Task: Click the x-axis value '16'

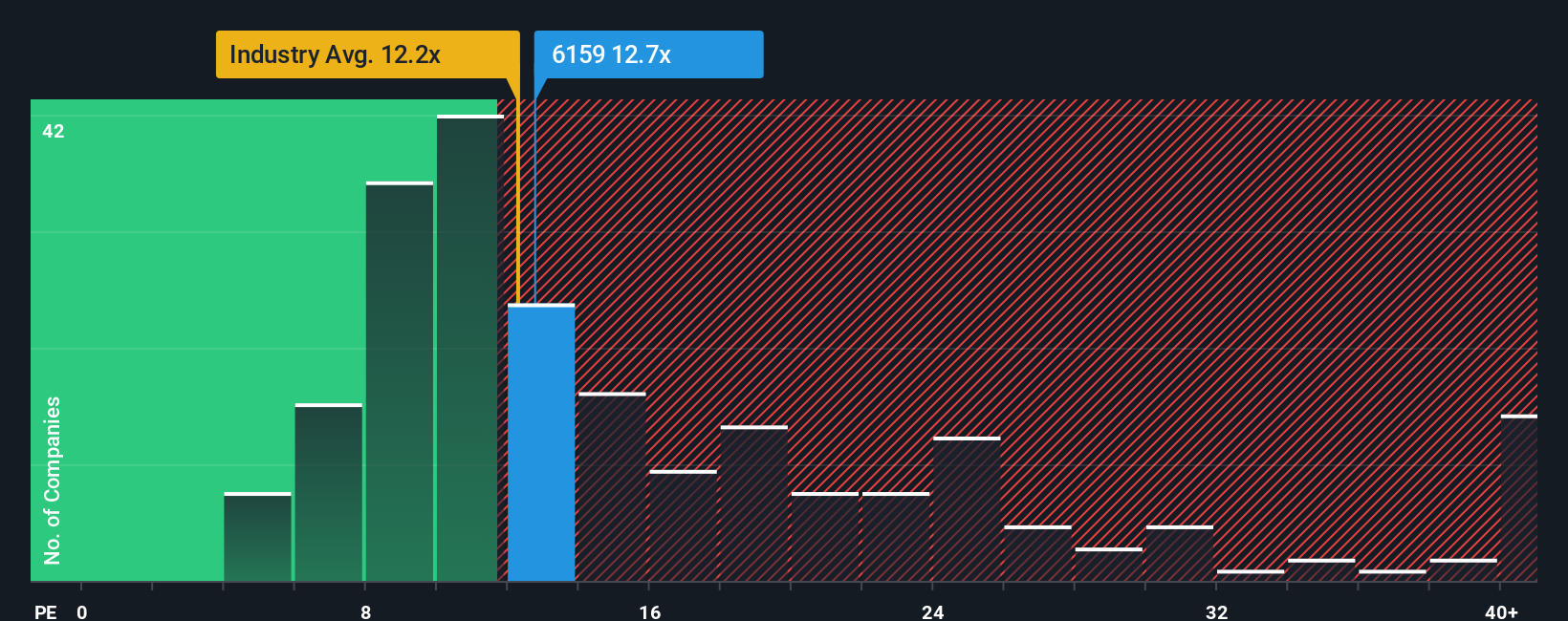Action: [x=650, y=611]
